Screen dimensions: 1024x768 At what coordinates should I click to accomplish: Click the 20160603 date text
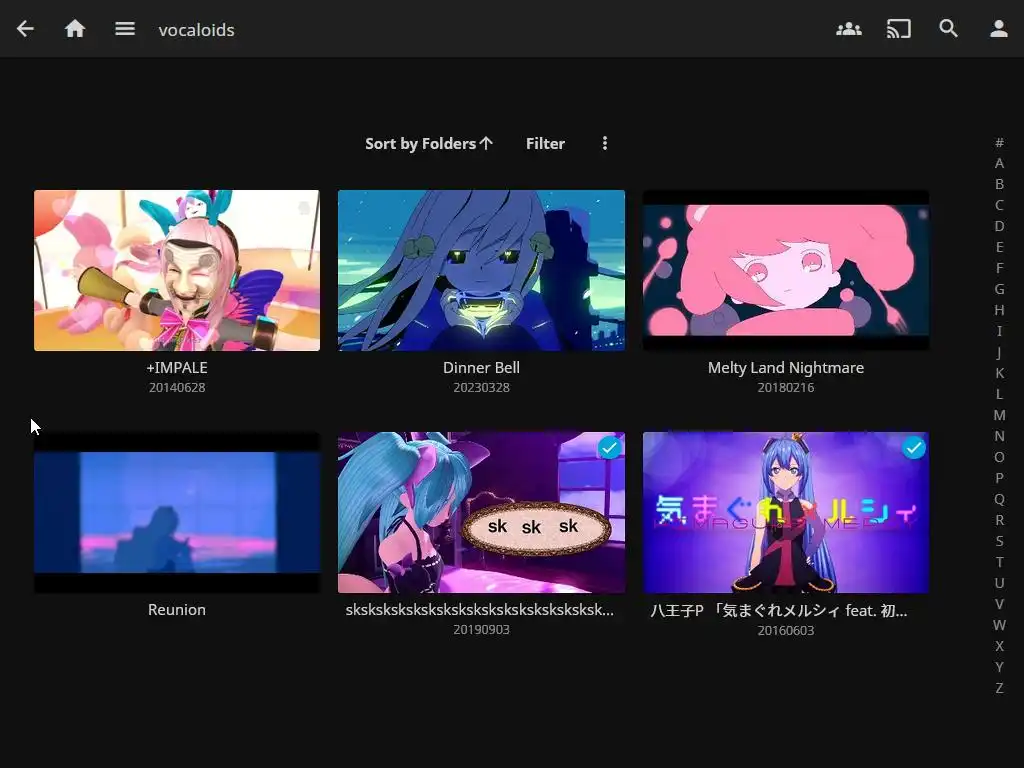[x=786, y=631]
